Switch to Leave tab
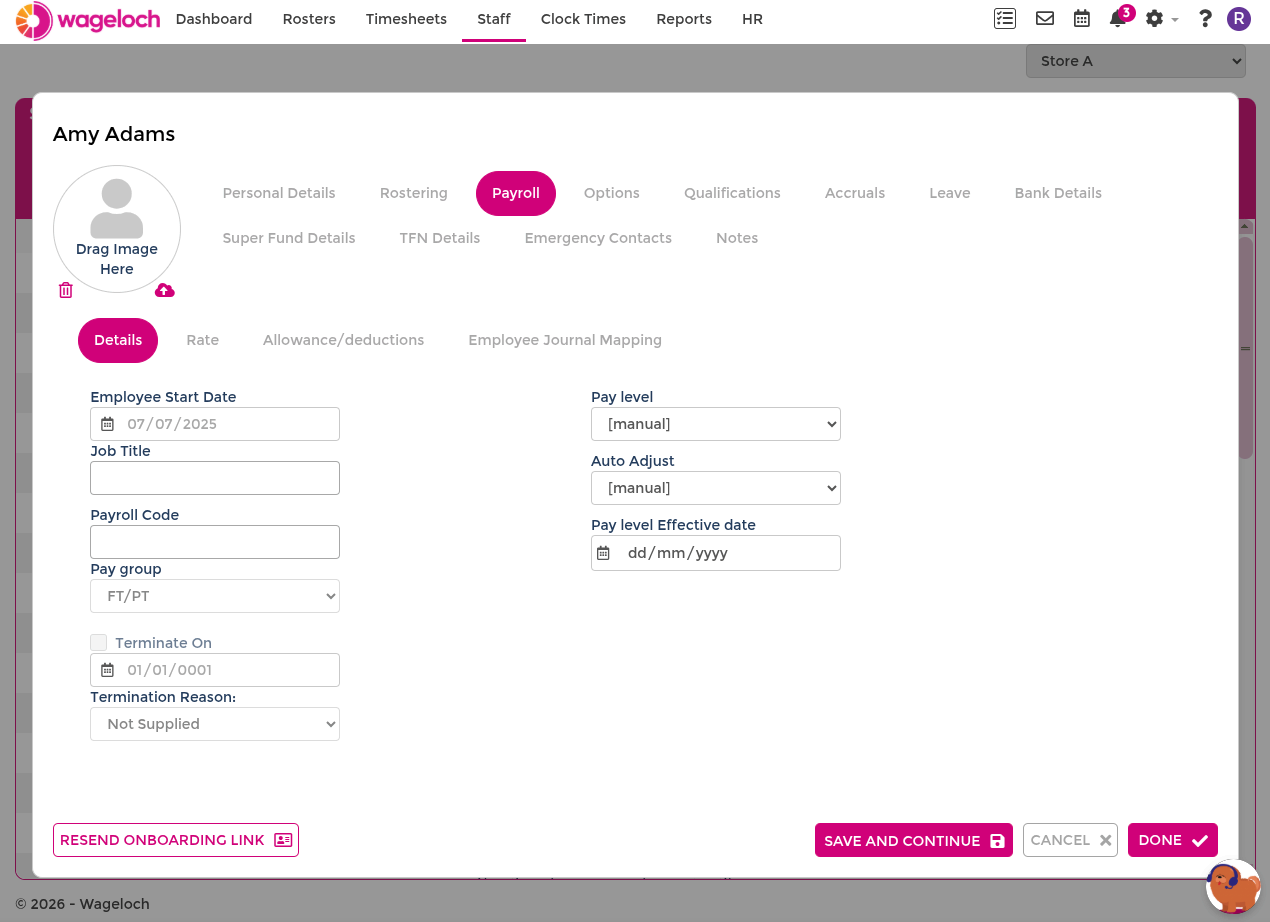The height and width of the screenshot is (922, 1270). tap(950, 193)
